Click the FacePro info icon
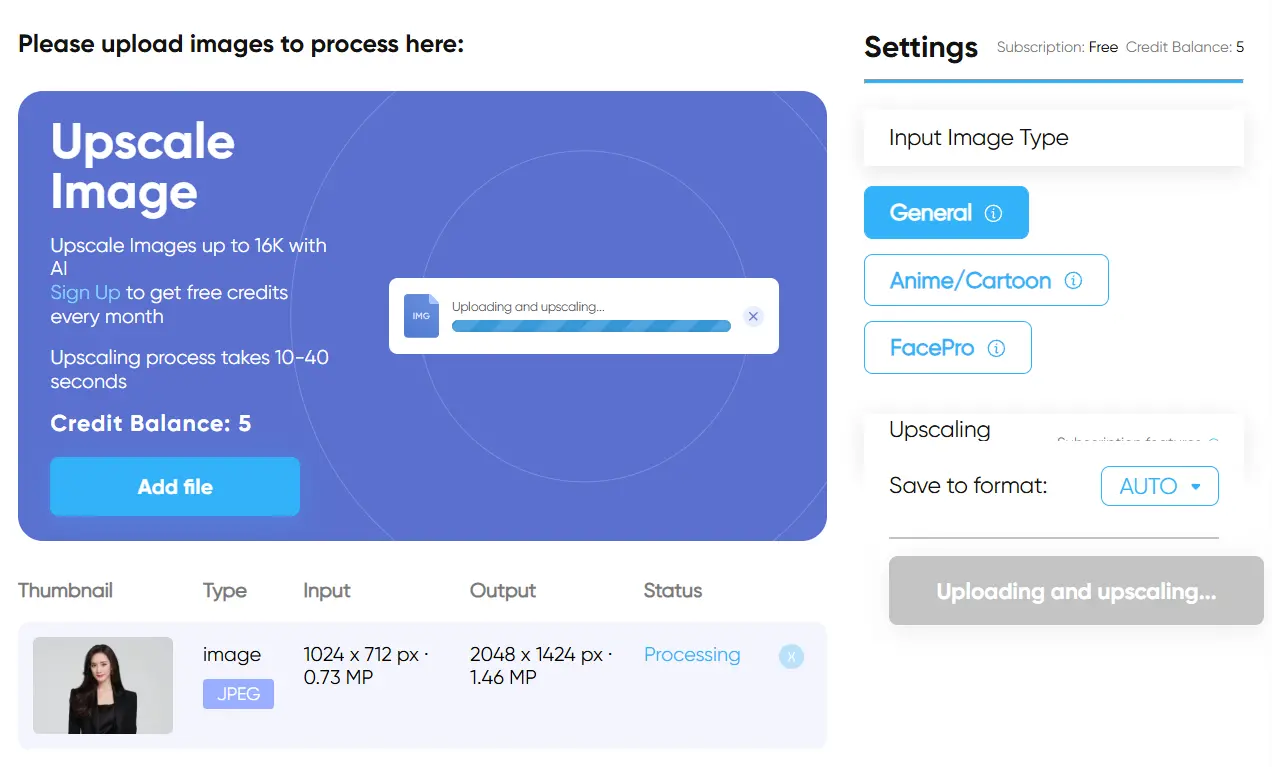This screenshot has height=767, width=1272. 996,349
